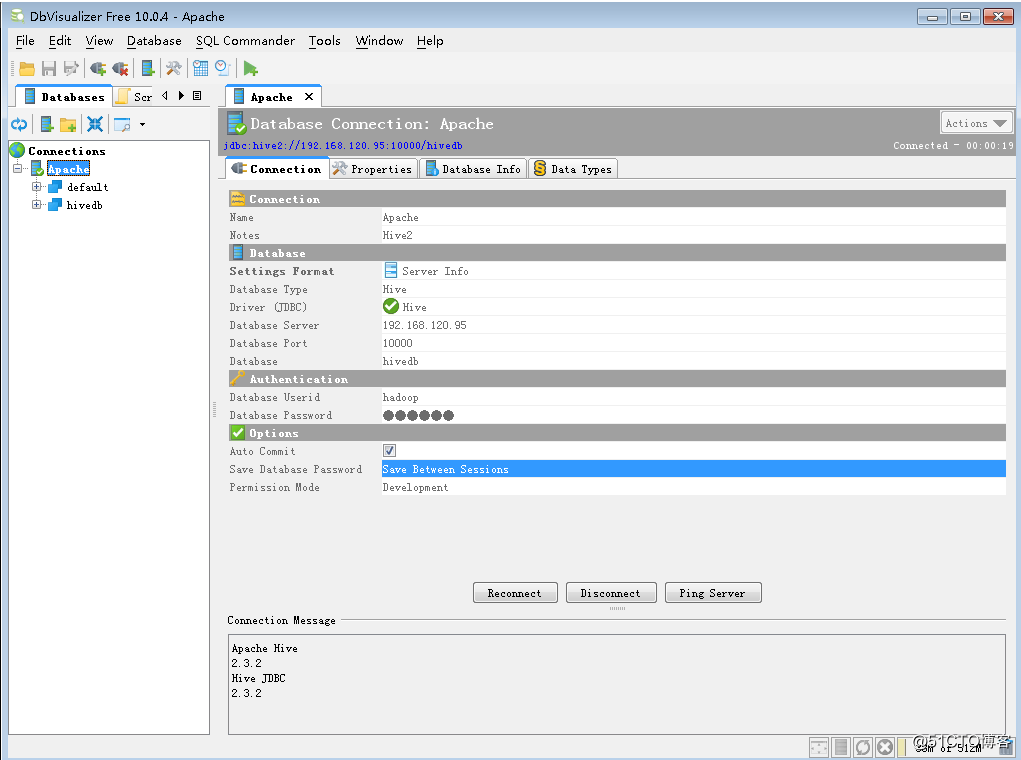Open the SQL Commander menu
1021x760 pixels.
[x=245, y=40]
